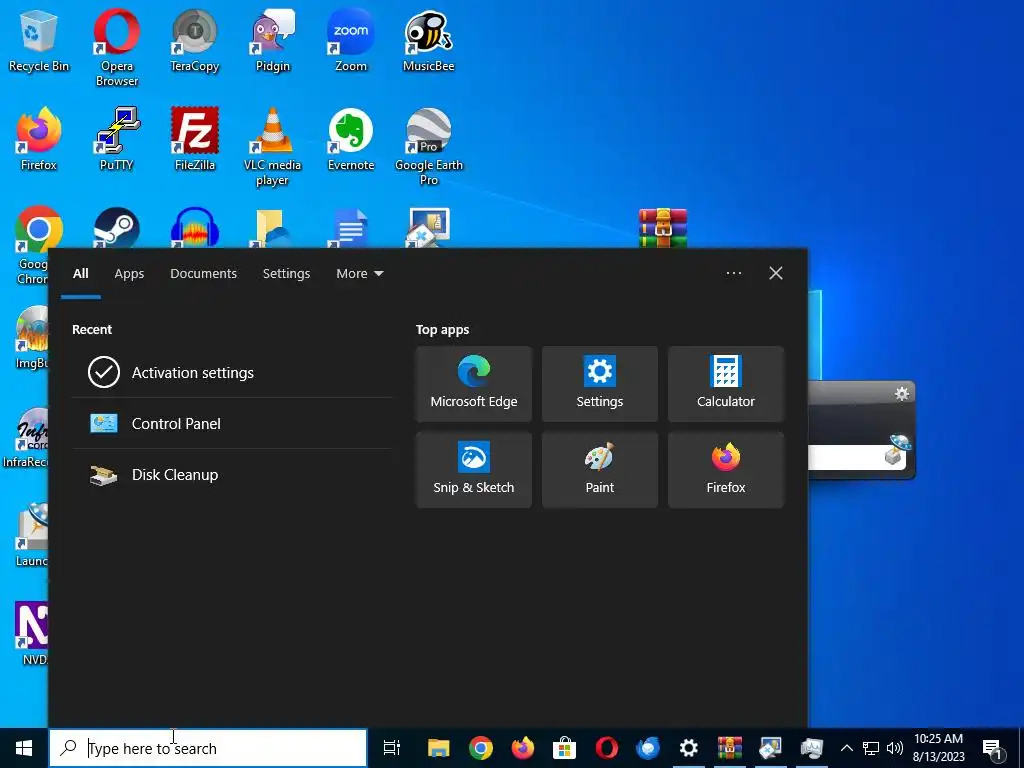
Task: Open search options ellipsis menu
Action: pos(733,273)
